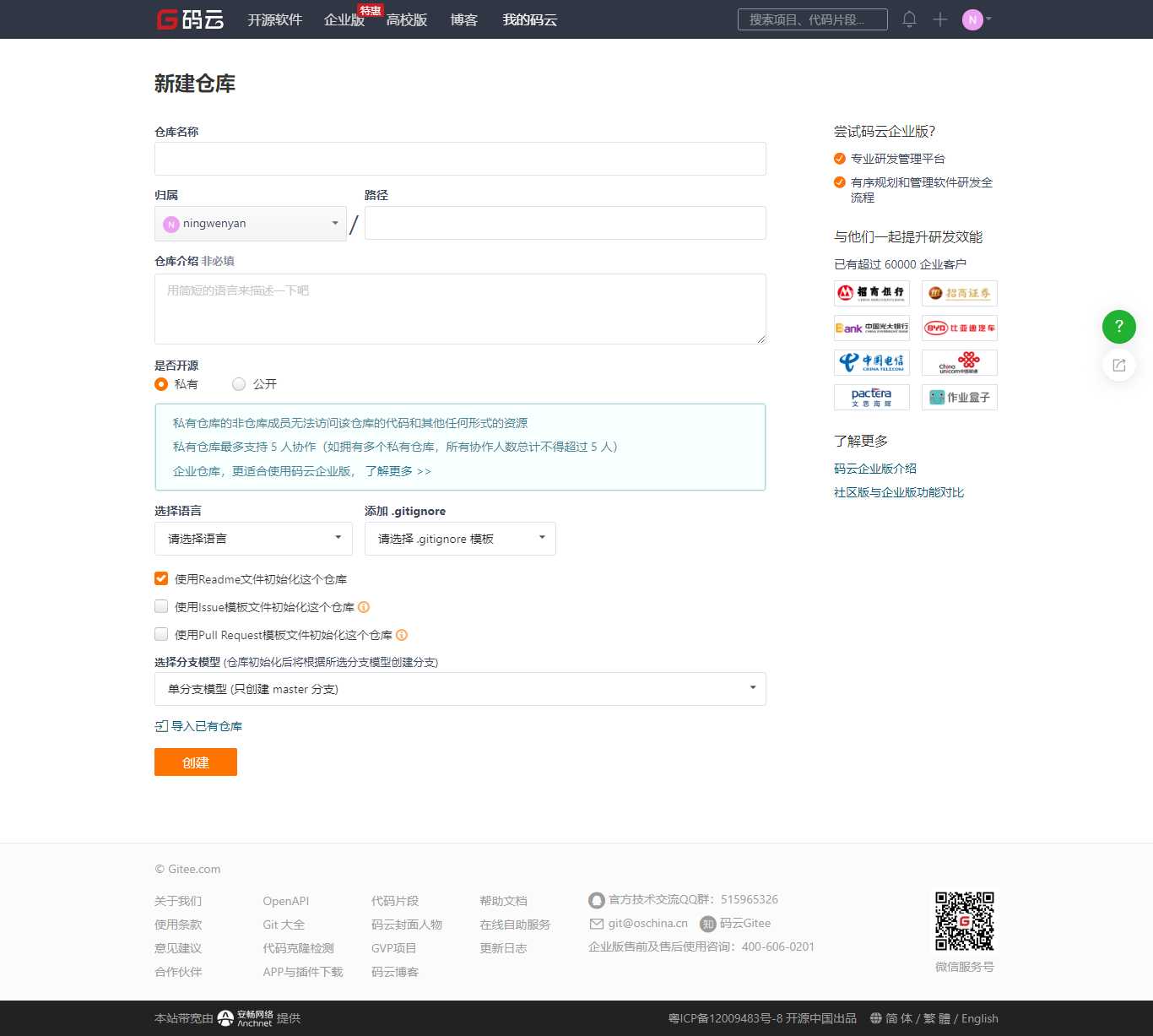Click the 中国光大银行 customer logo
The height and width of the screenshot is (1036, 1153).
click(x=872, y=328)
